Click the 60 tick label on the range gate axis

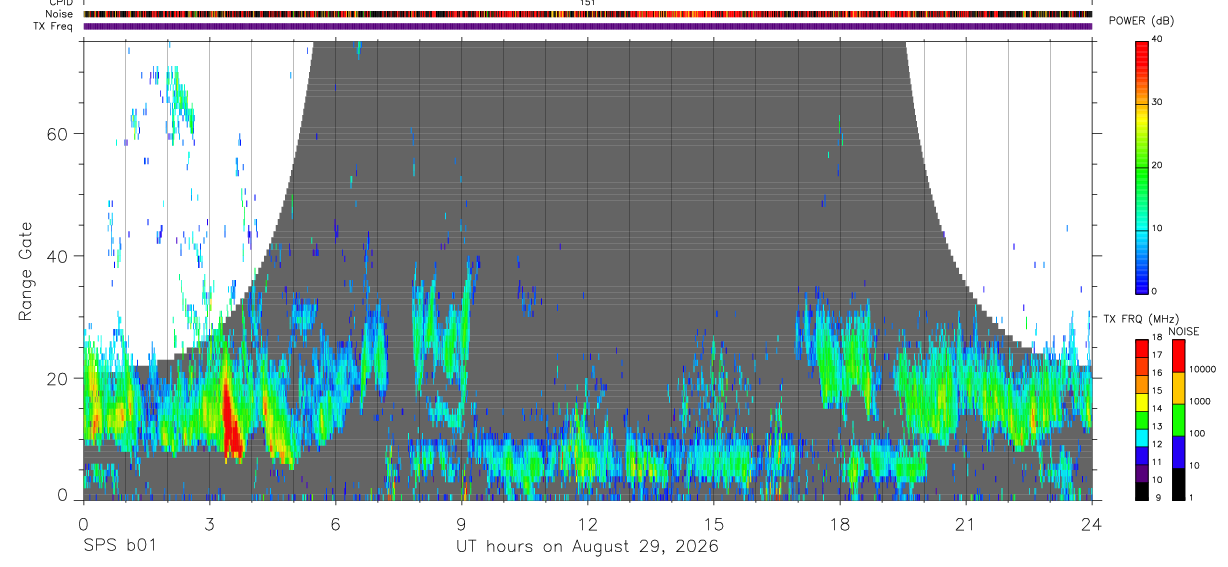(59, 133)
